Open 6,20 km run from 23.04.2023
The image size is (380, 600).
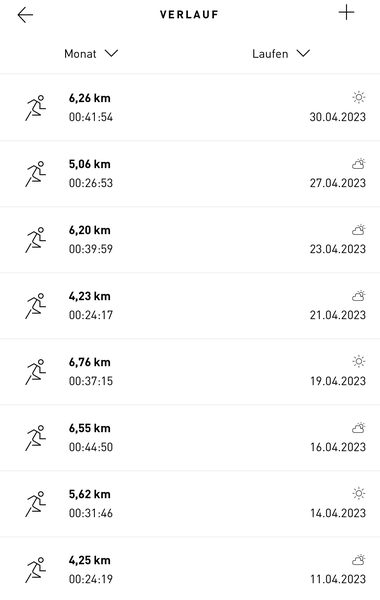pyautogui.click(x=190, y=240)
